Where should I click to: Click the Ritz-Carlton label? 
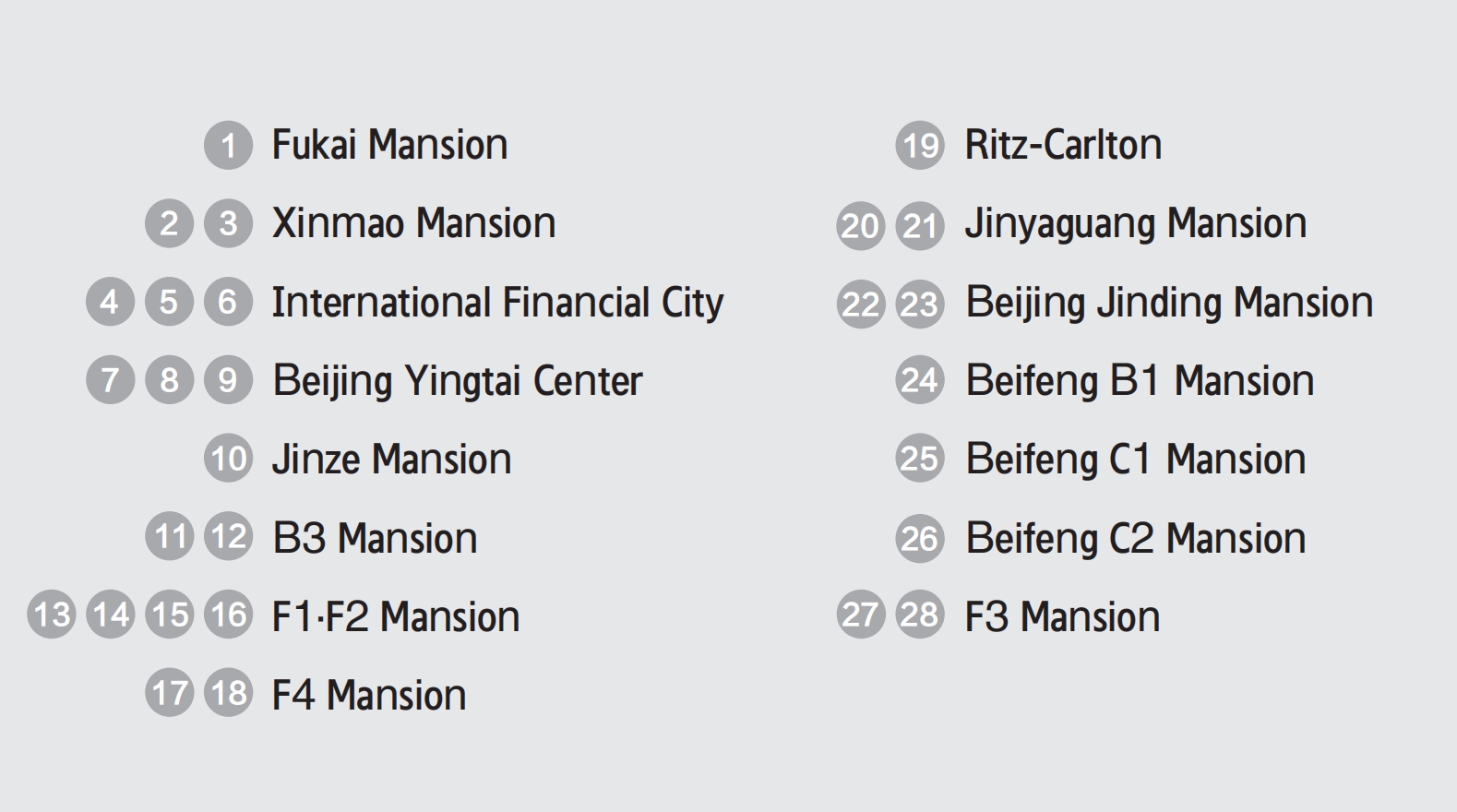point(1063,145)
